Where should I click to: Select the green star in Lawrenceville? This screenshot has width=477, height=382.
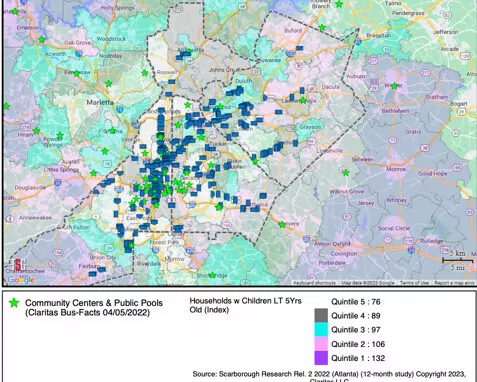(303, 100)
